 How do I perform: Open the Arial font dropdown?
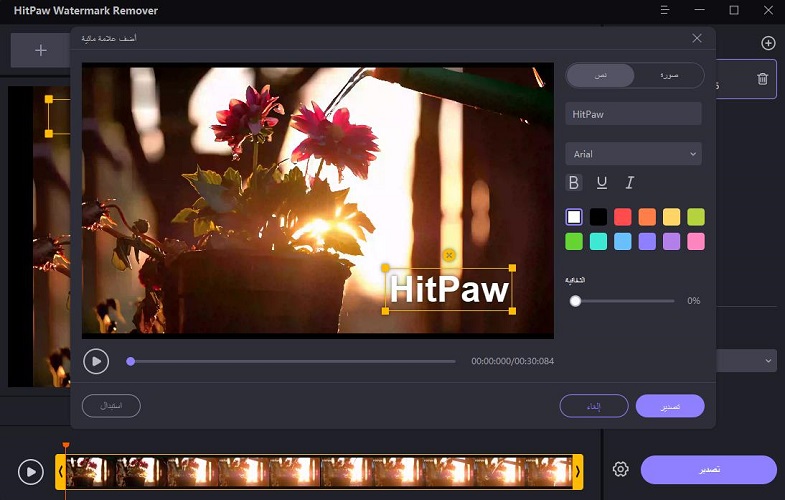coord(633,154)
